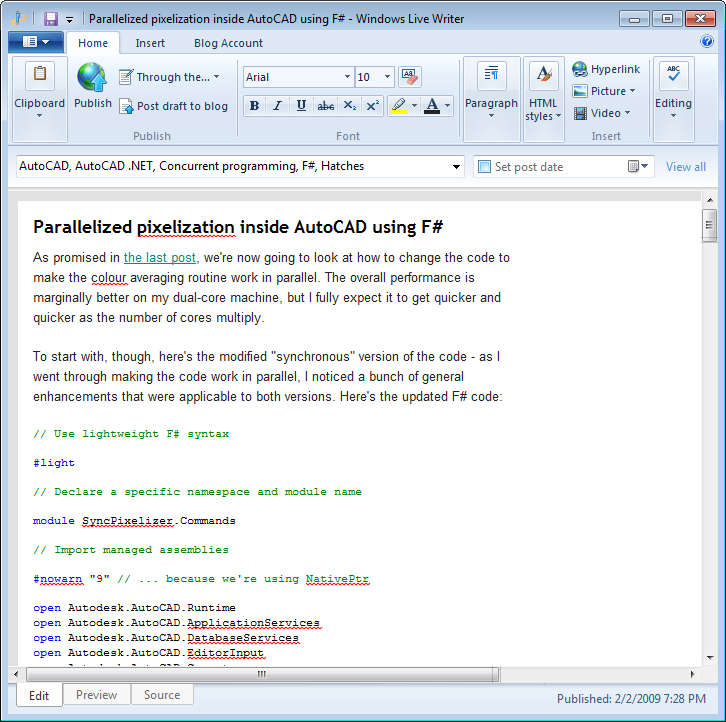
Task: Switch to the Insert ribbon tab
Action: pos(150,43)
